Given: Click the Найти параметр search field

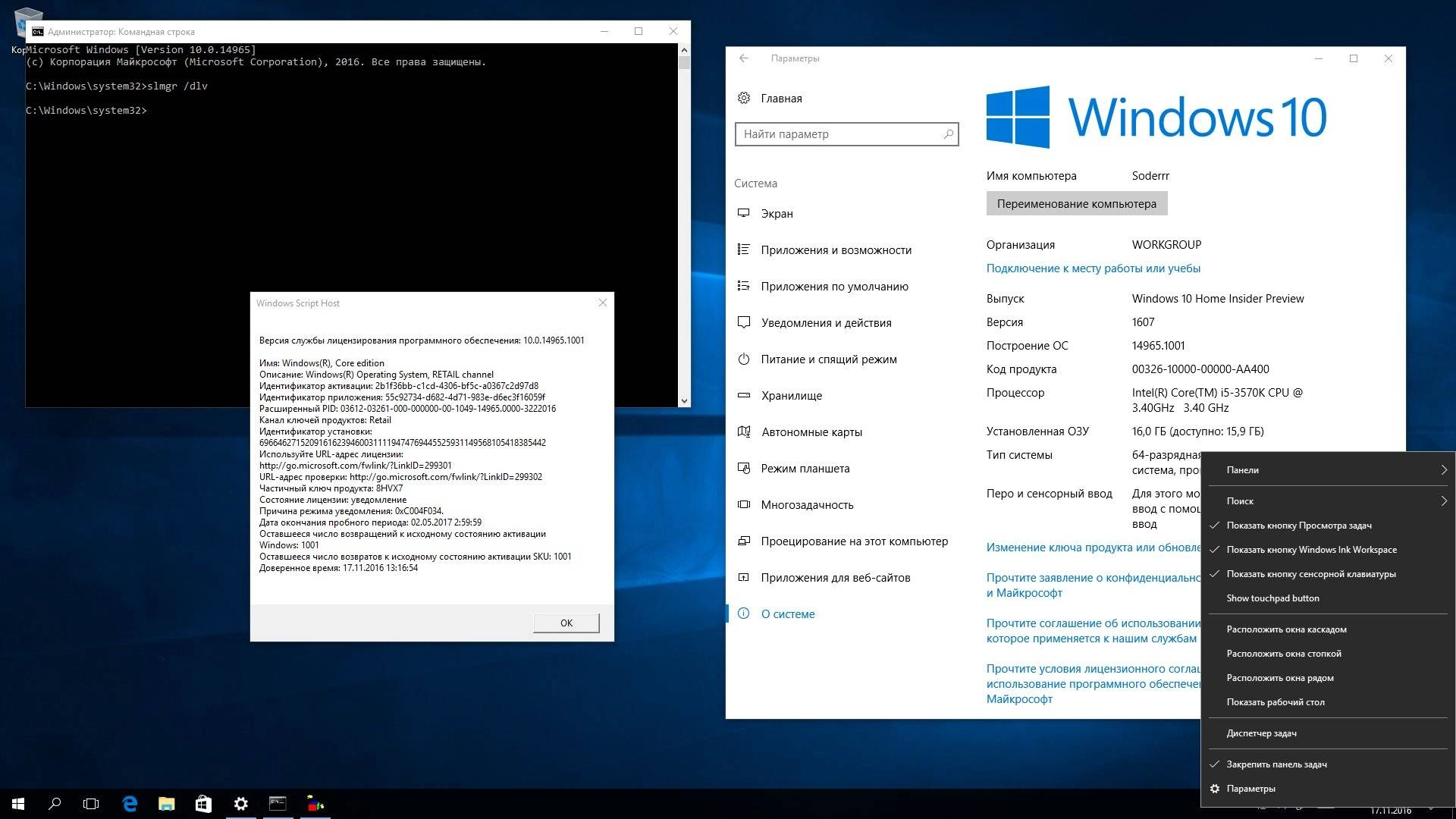Looking at the screenshot, I should coord(847,134).
